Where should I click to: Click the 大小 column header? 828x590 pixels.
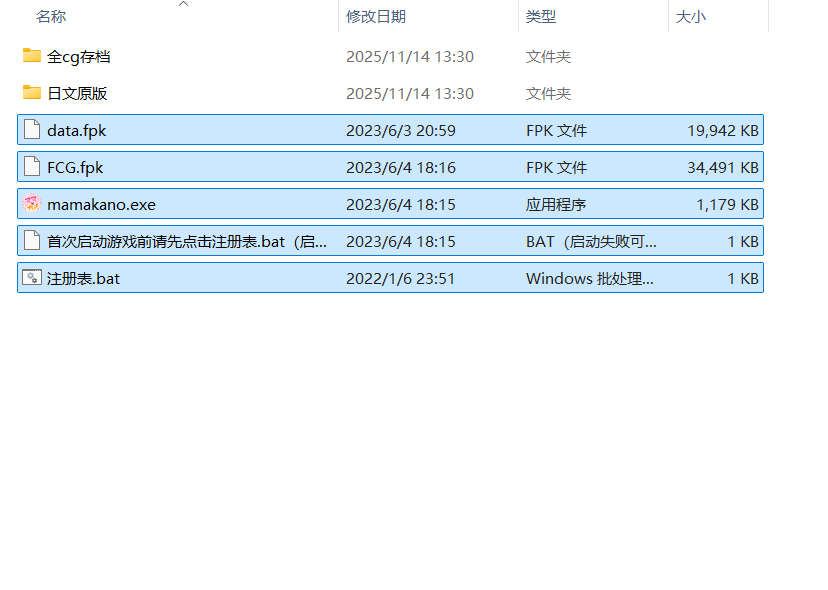[690, 17]
